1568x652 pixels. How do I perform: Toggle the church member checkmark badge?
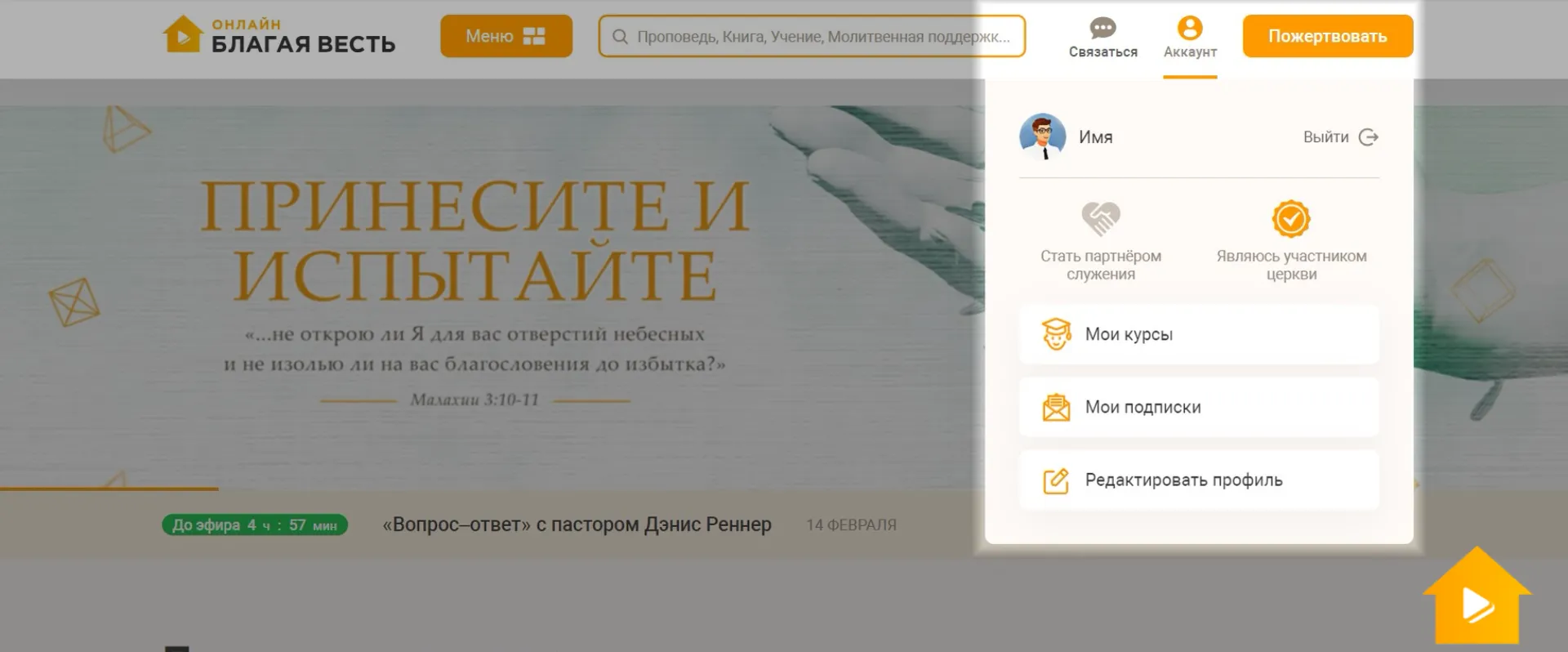(1290, 219)
